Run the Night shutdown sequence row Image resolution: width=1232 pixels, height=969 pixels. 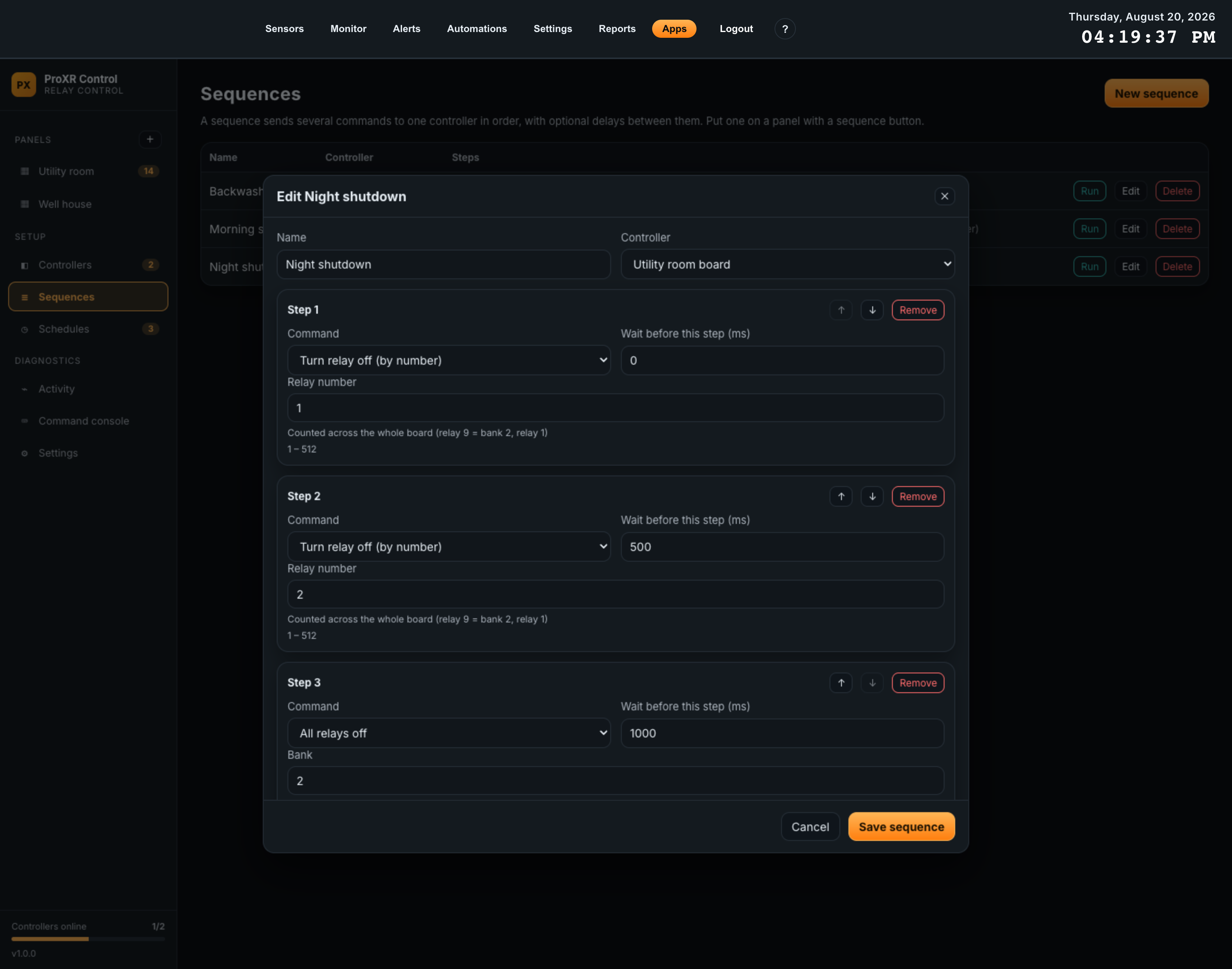pyautogui.click(x=1089, y=266)
